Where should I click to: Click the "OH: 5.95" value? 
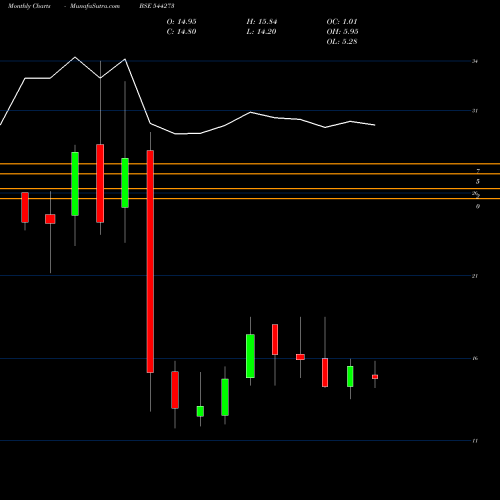pyautogui.click(x=342, y=32)
